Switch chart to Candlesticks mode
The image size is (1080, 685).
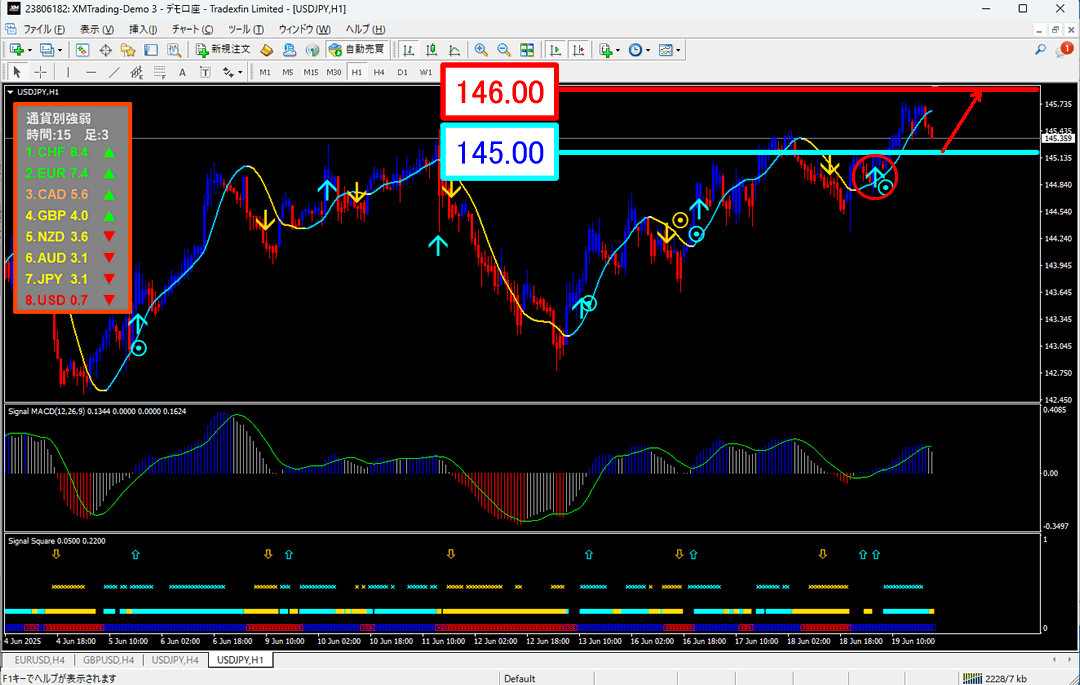coord(431,50)
